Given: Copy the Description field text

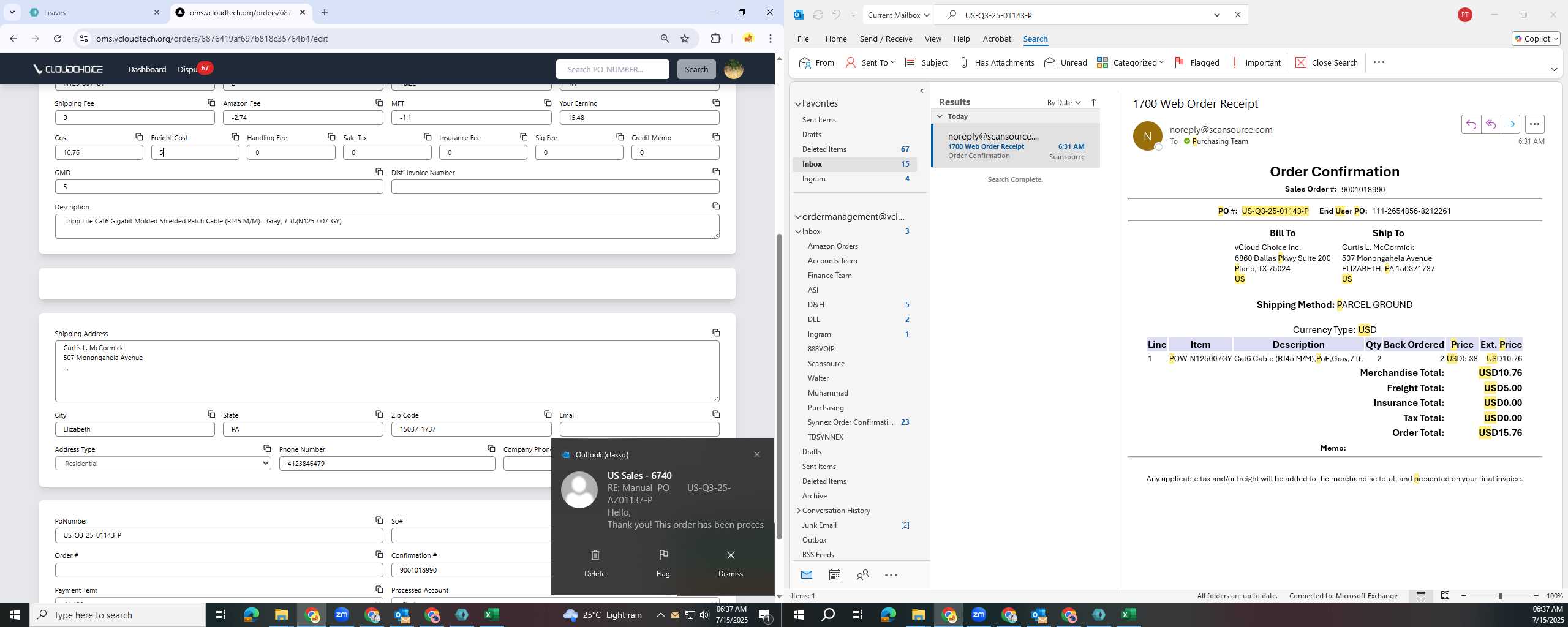Looking at the screenshot, I should click(x=716, y=206).
